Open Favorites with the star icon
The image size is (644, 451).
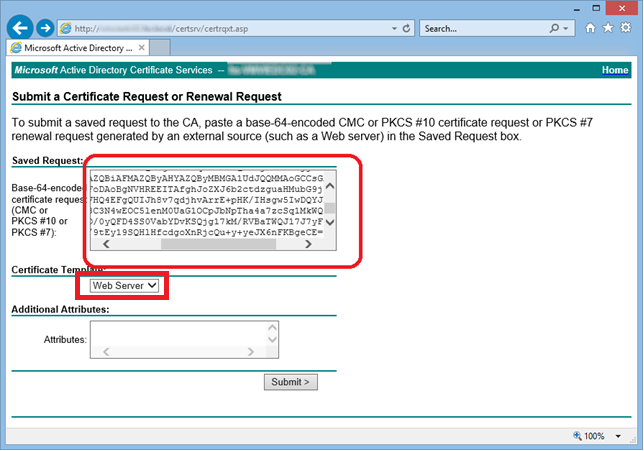click(x=608, y=28)
